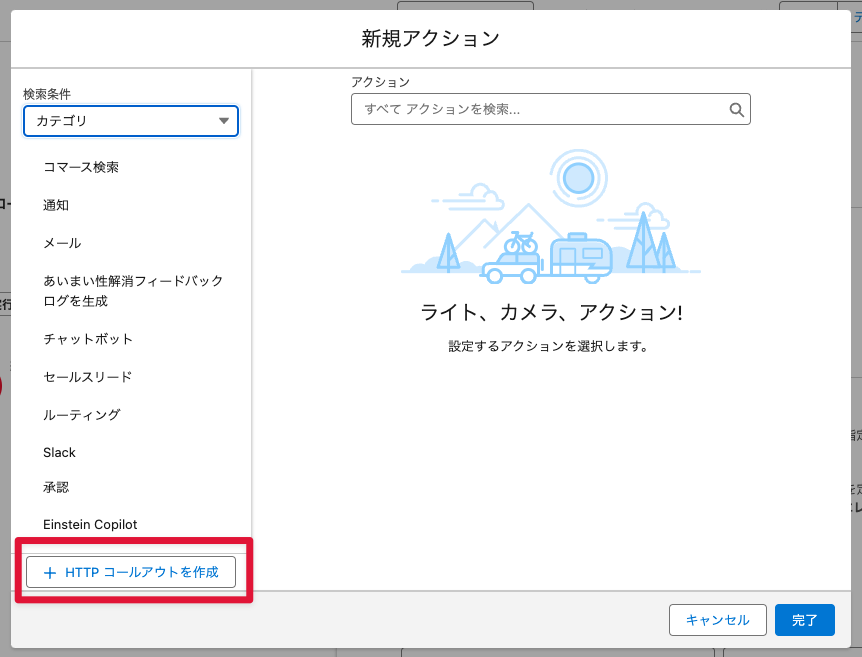862x657 pixels.
Task: Click the plus icon on HTTP callout button
Action: 50,573
